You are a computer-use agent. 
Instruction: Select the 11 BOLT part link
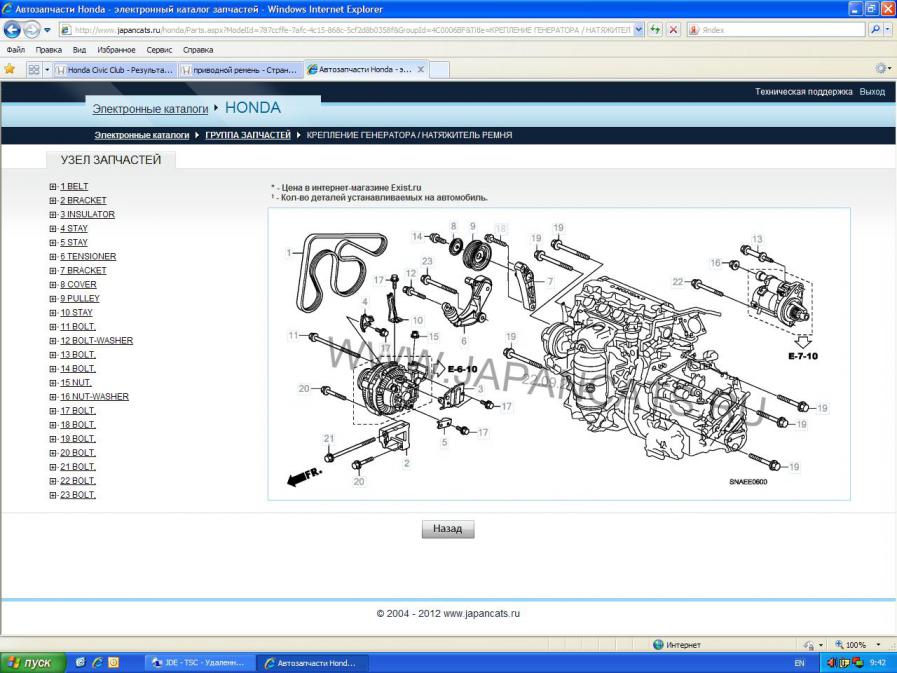pyautogui.click(x=78, y=327)
